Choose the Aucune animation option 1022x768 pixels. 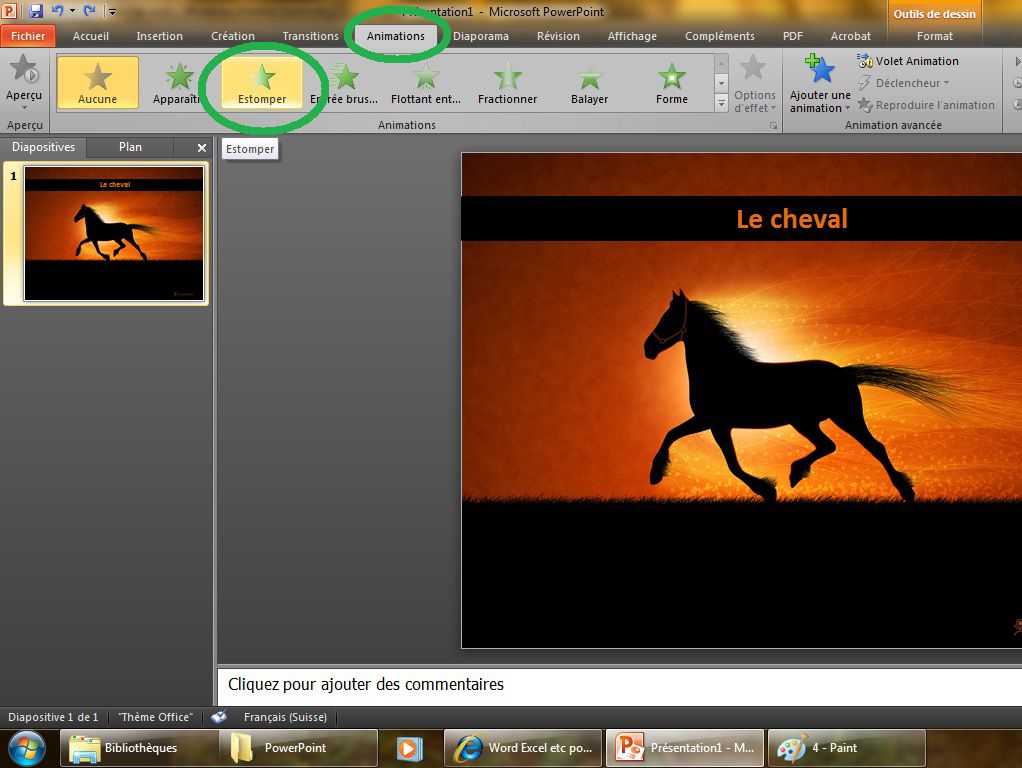point(98,82)
